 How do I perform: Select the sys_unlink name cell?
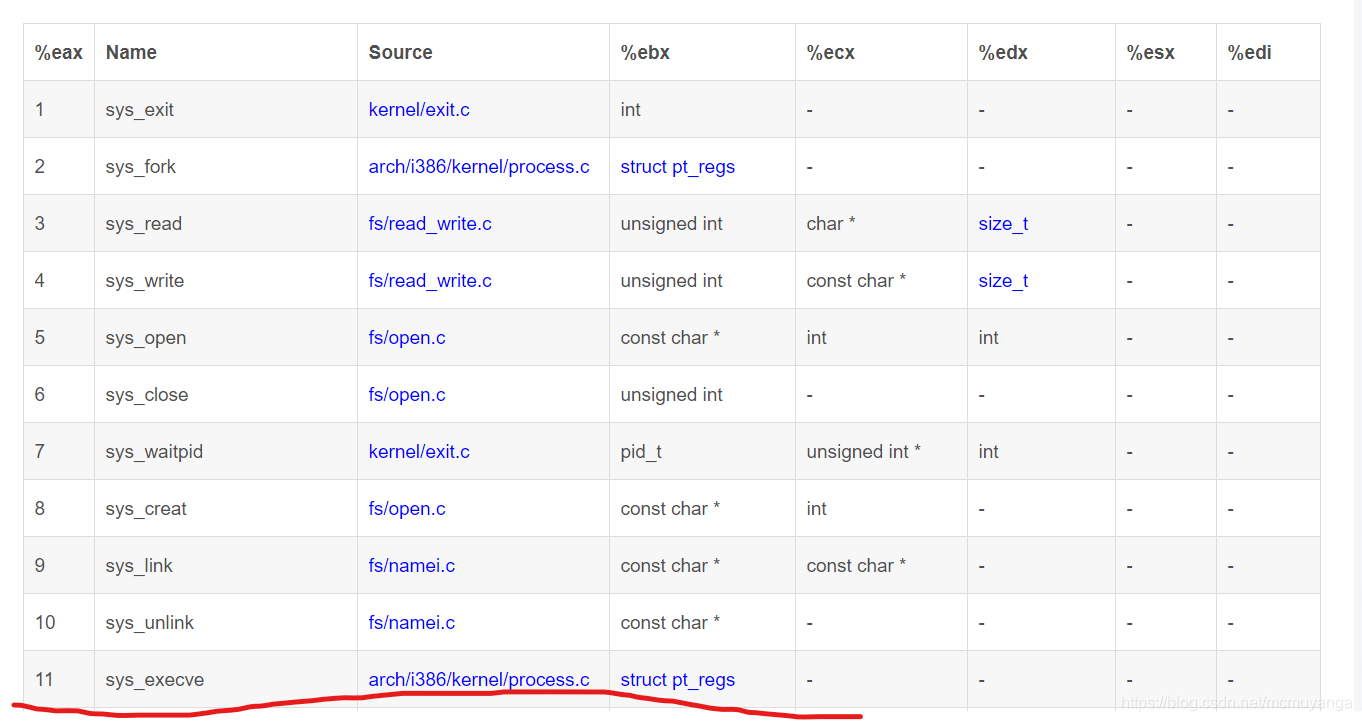pyautogui.click(x=226, y=623)
